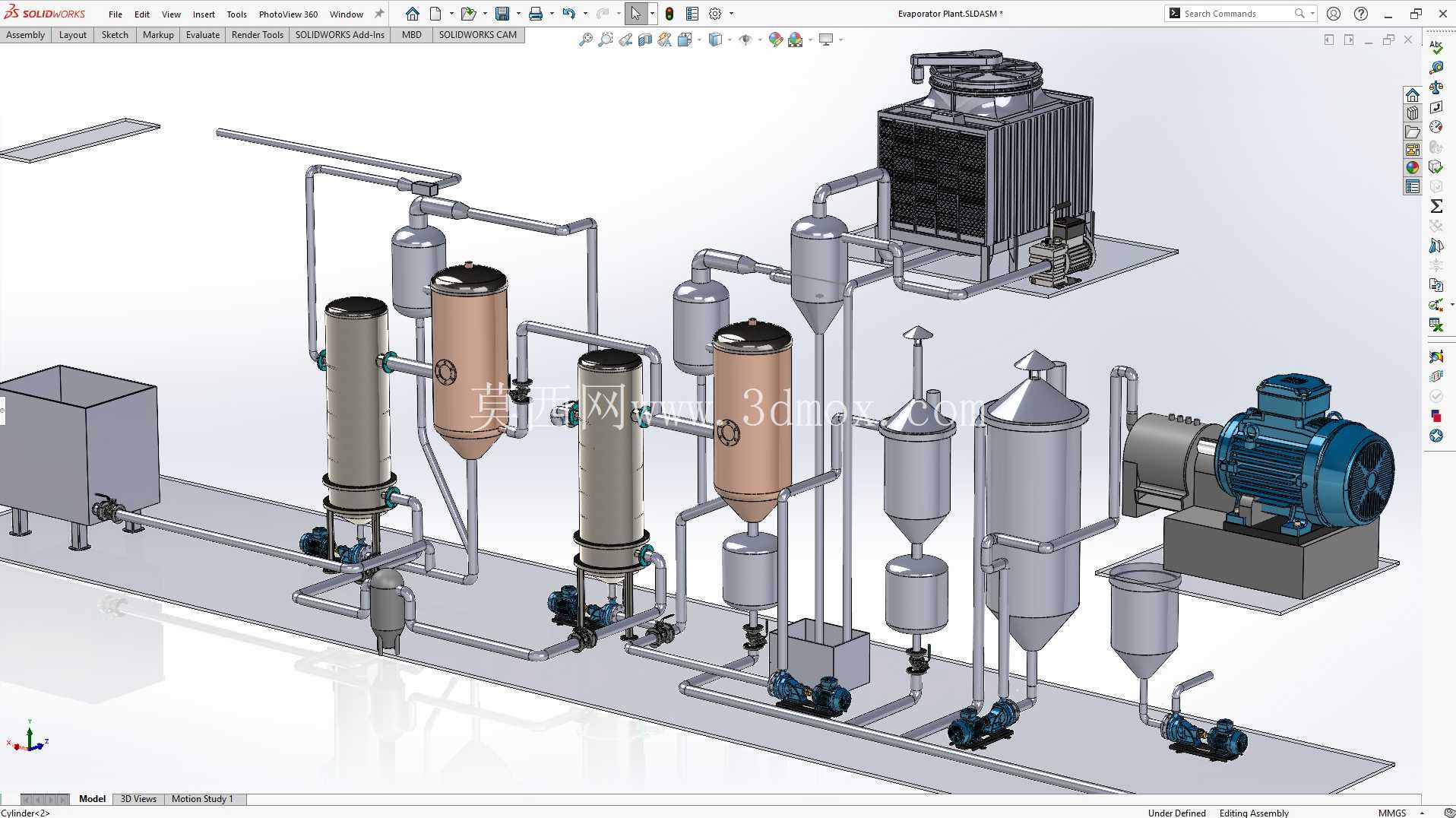Switch to the Evaluate tab

click(203, 35)
